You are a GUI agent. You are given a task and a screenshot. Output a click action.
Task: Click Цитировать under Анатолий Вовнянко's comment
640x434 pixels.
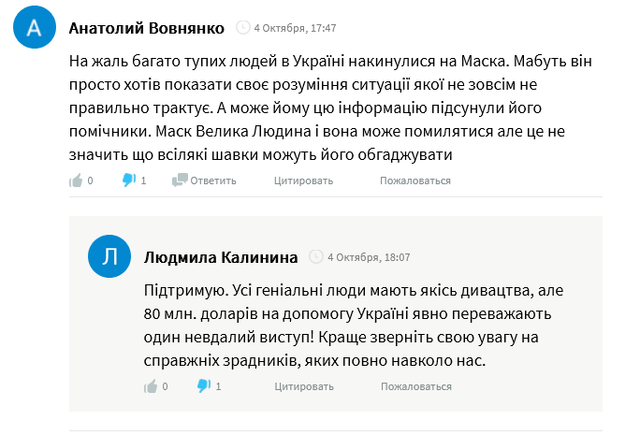(303, 180)
